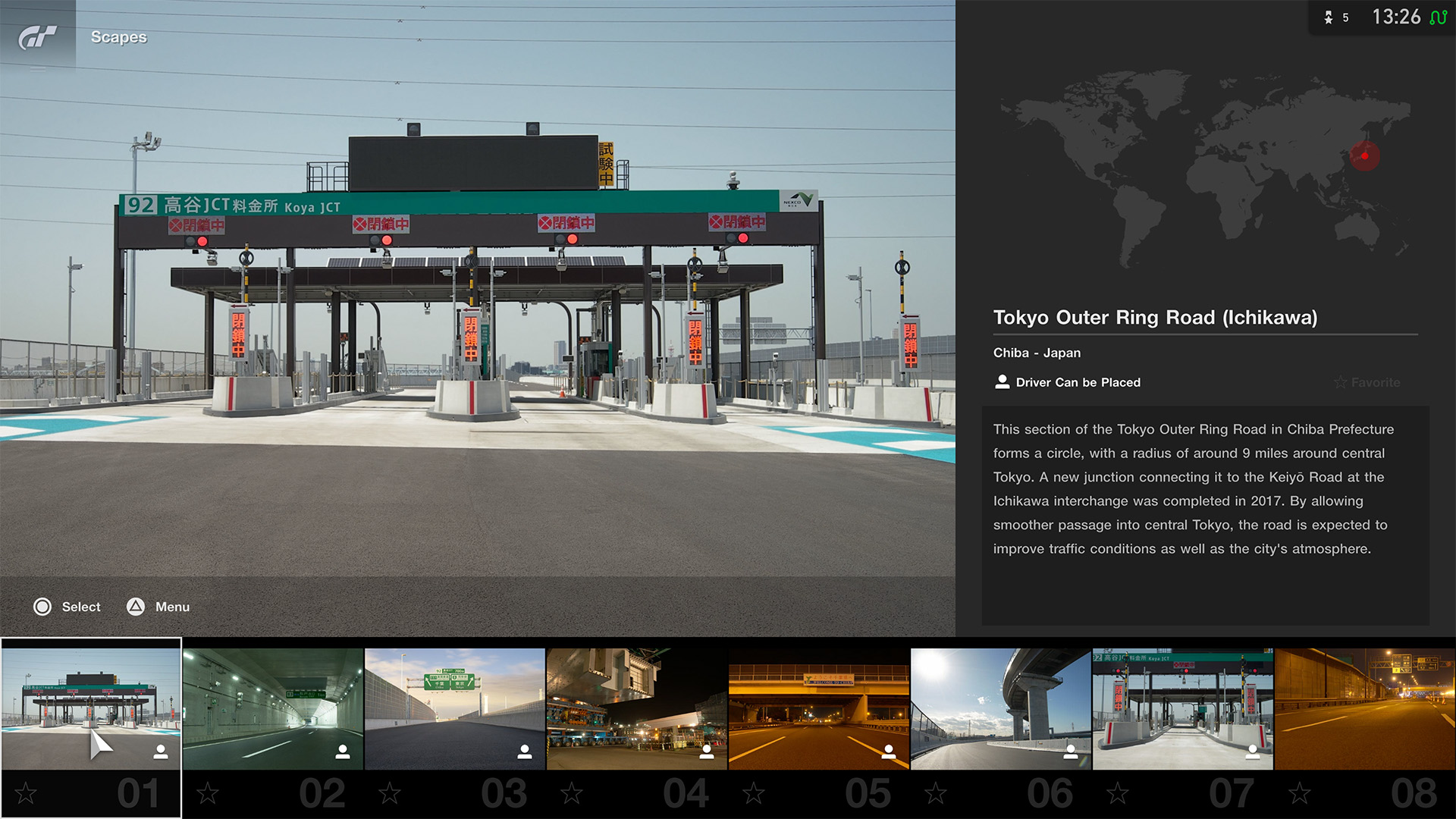Click the Menu label in the bottom bar
1456x819 pixels.
172,607
